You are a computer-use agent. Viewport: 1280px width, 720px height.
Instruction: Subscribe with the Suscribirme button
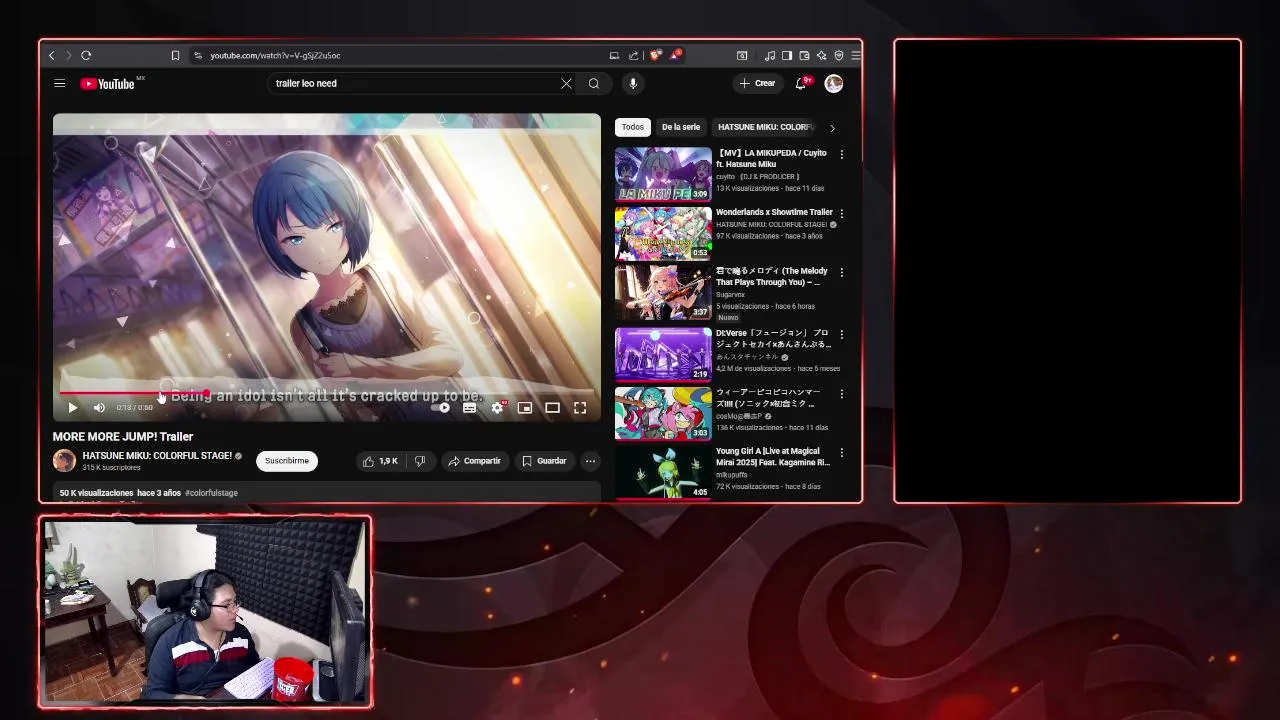(x=287, y=461)
